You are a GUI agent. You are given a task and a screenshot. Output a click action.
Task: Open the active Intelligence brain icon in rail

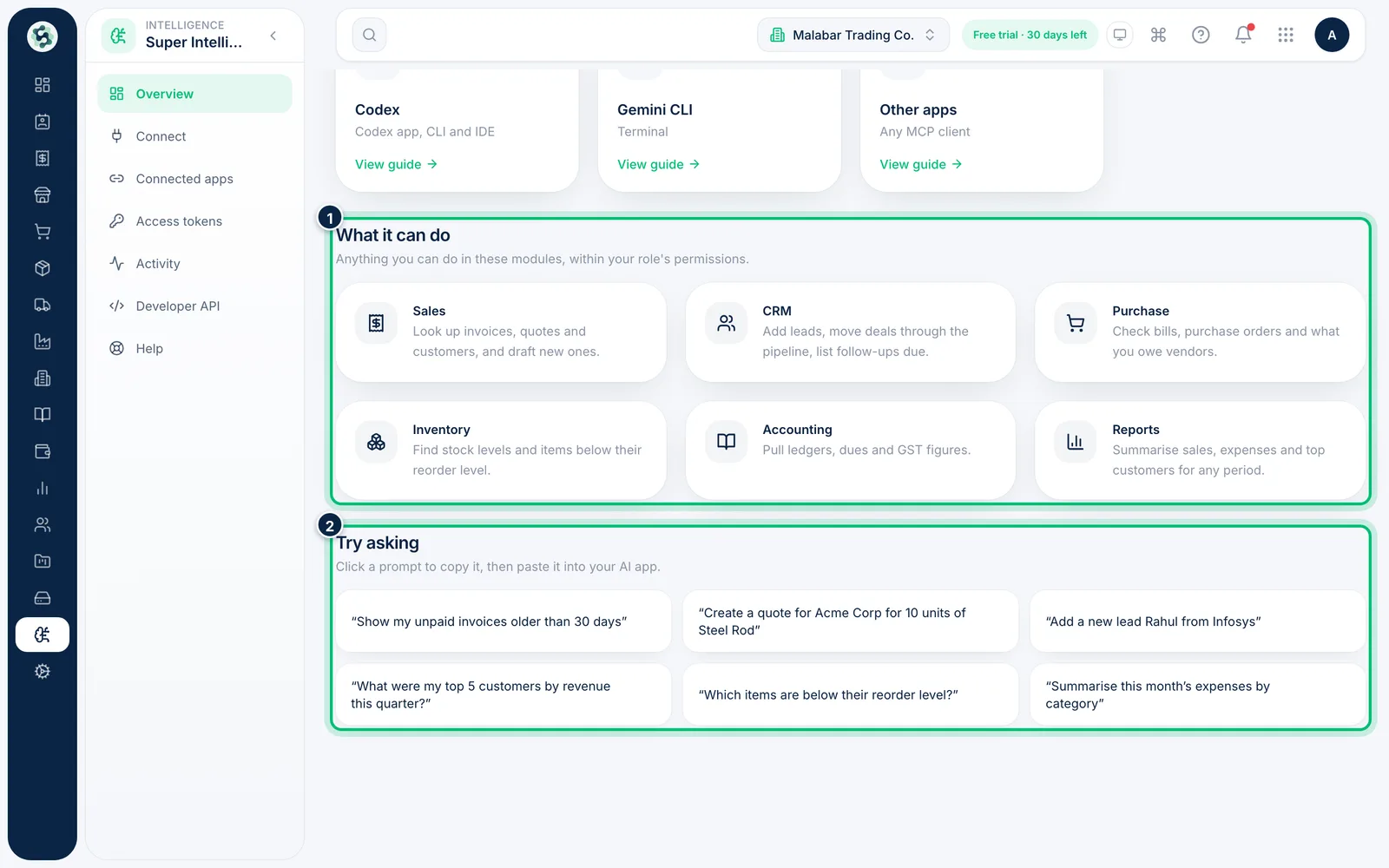(42, 635)
